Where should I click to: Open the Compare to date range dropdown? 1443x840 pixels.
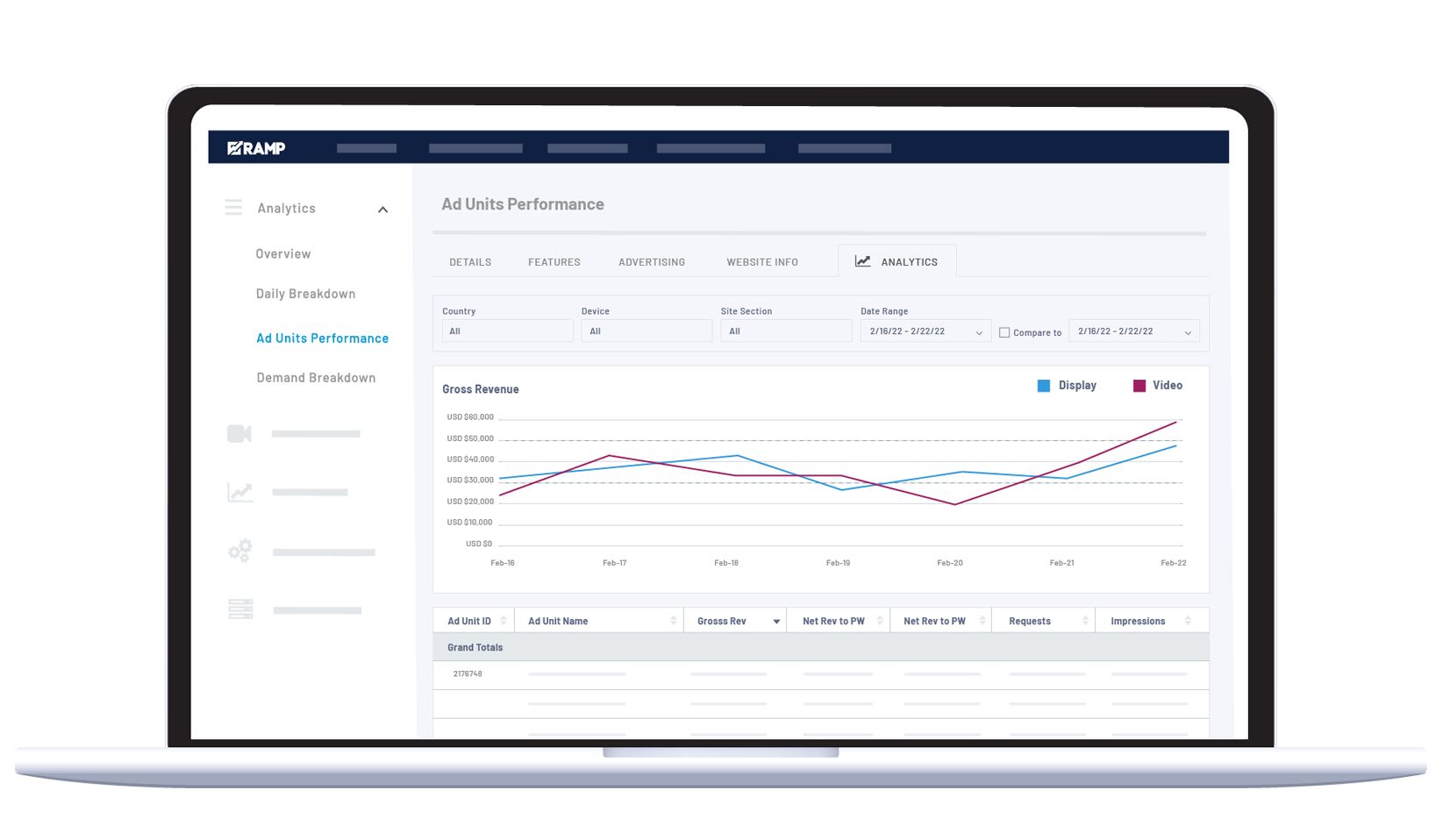pos(1134,331)
